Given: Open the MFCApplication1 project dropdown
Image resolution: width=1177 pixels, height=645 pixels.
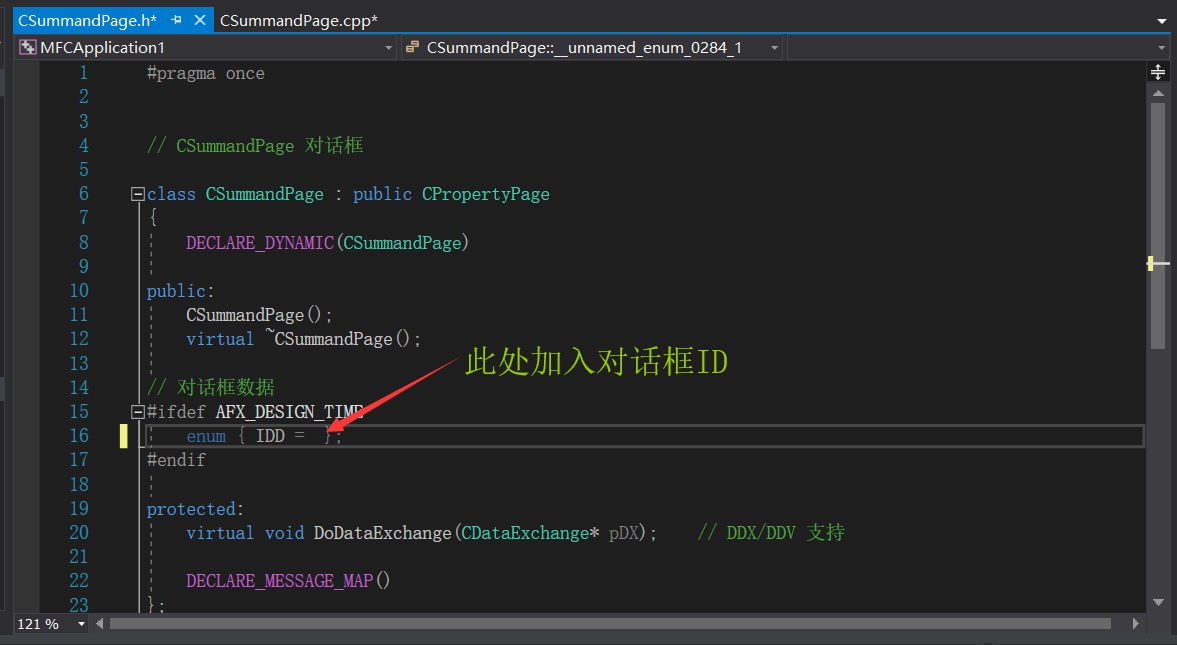Looking at the screenshot, I should click(388, 46).
